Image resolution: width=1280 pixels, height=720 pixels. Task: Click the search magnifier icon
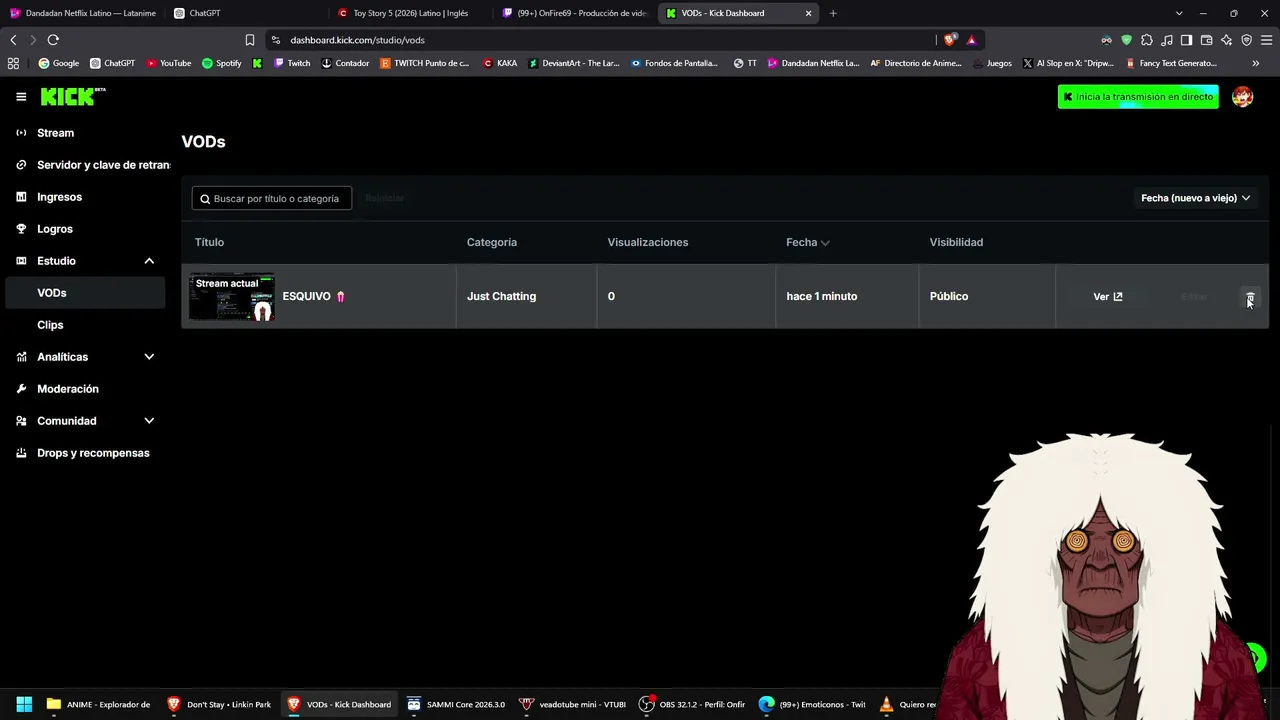tap(205, 199)
